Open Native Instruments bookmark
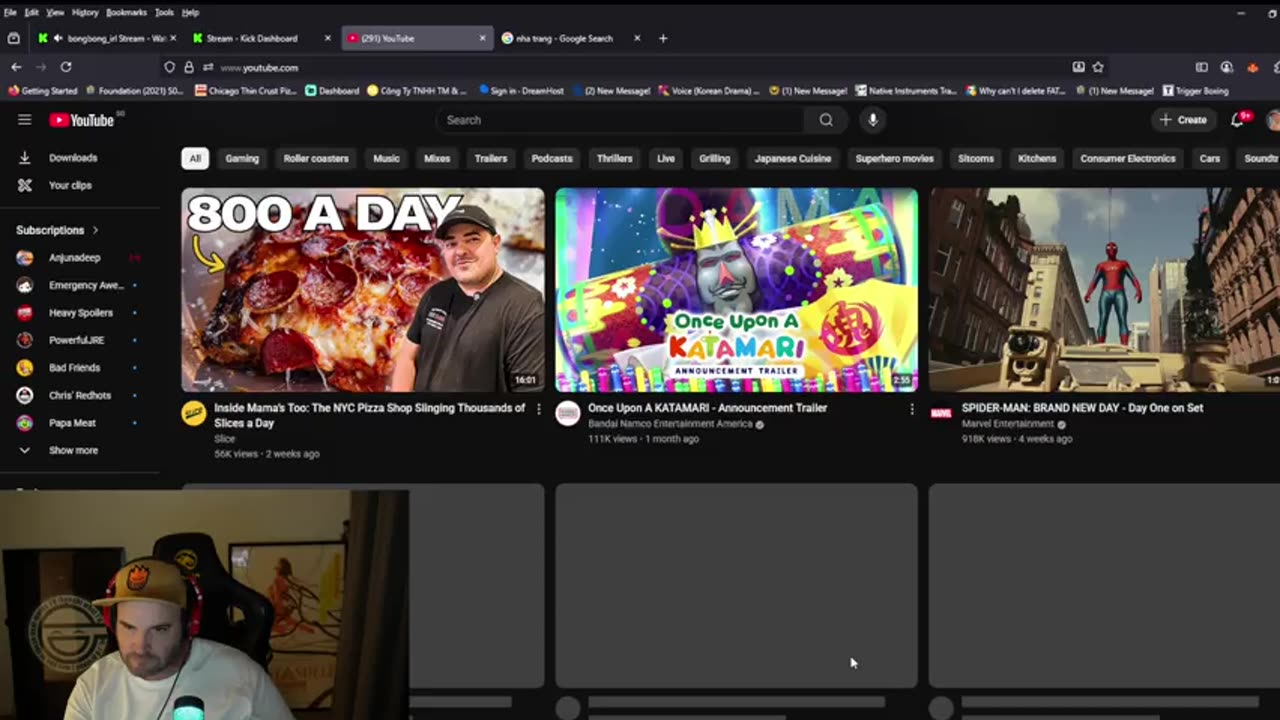1280x720 pixels. pos(906,91)
